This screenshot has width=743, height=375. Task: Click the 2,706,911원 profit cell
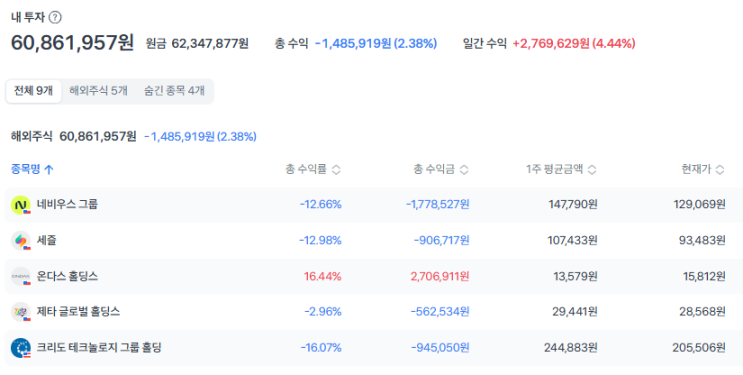pos(440,276)
